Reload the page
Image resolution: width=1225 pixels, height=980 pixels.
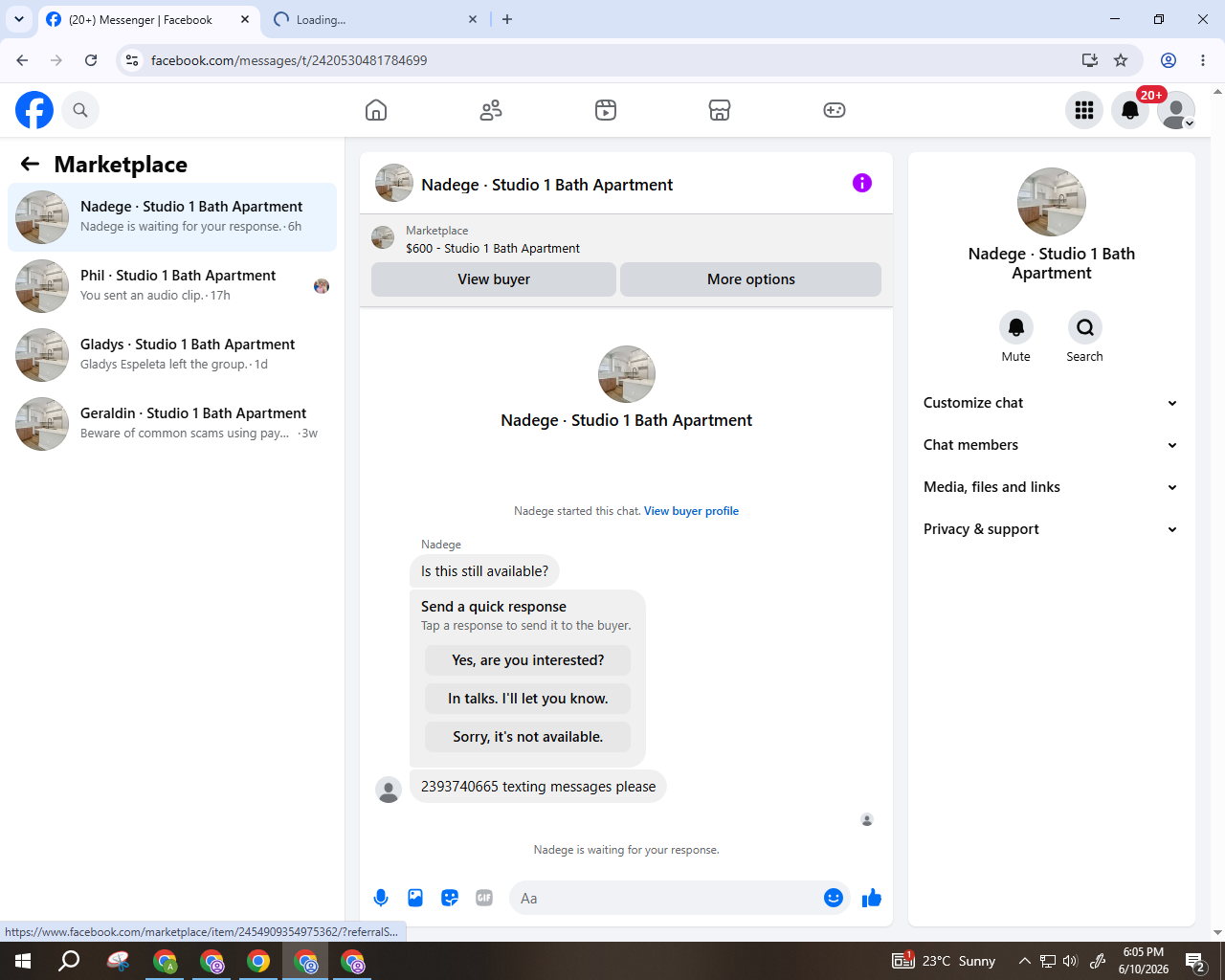pos(91,60)
